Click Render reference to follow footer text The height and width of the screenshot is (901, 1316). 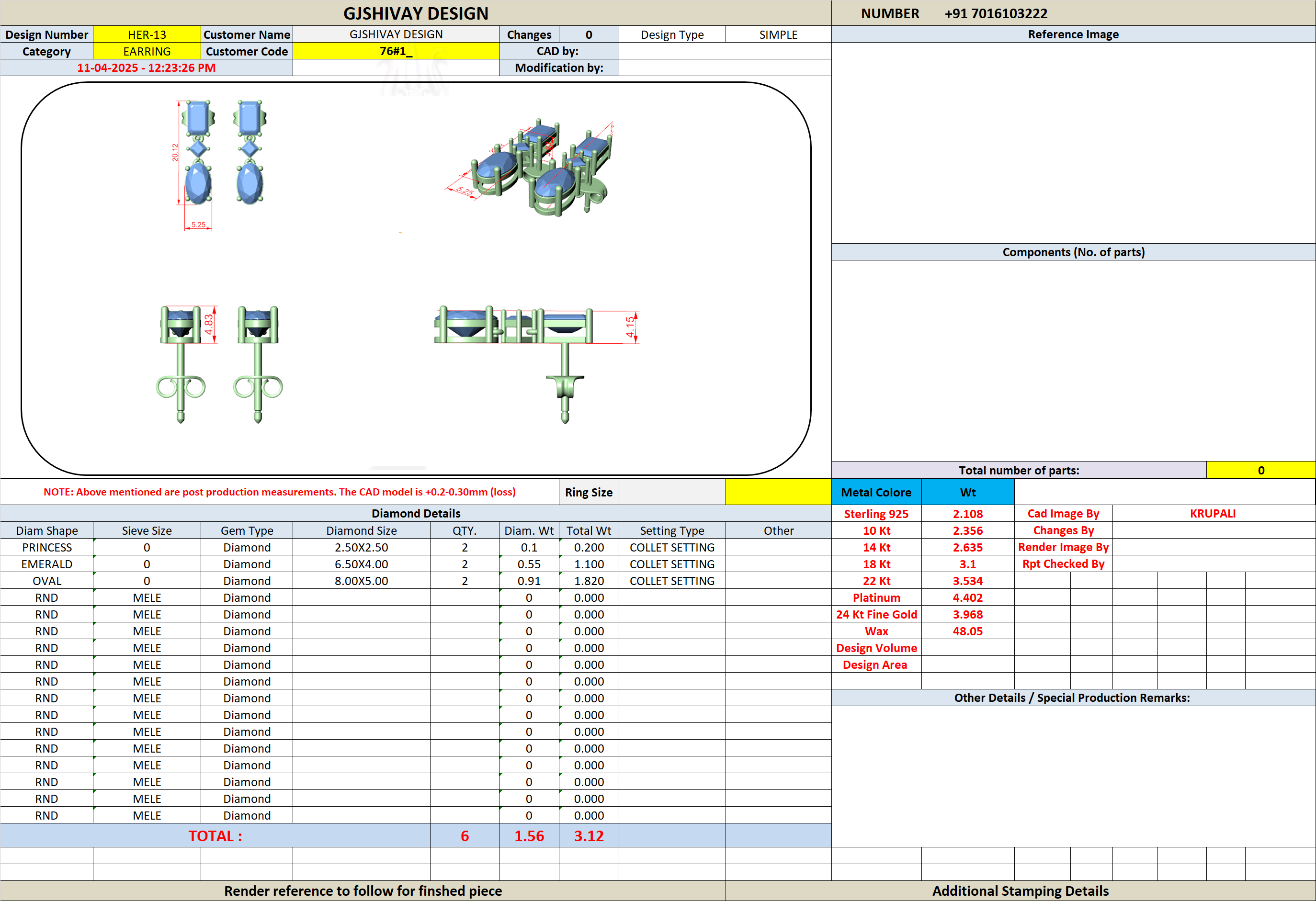363,891
